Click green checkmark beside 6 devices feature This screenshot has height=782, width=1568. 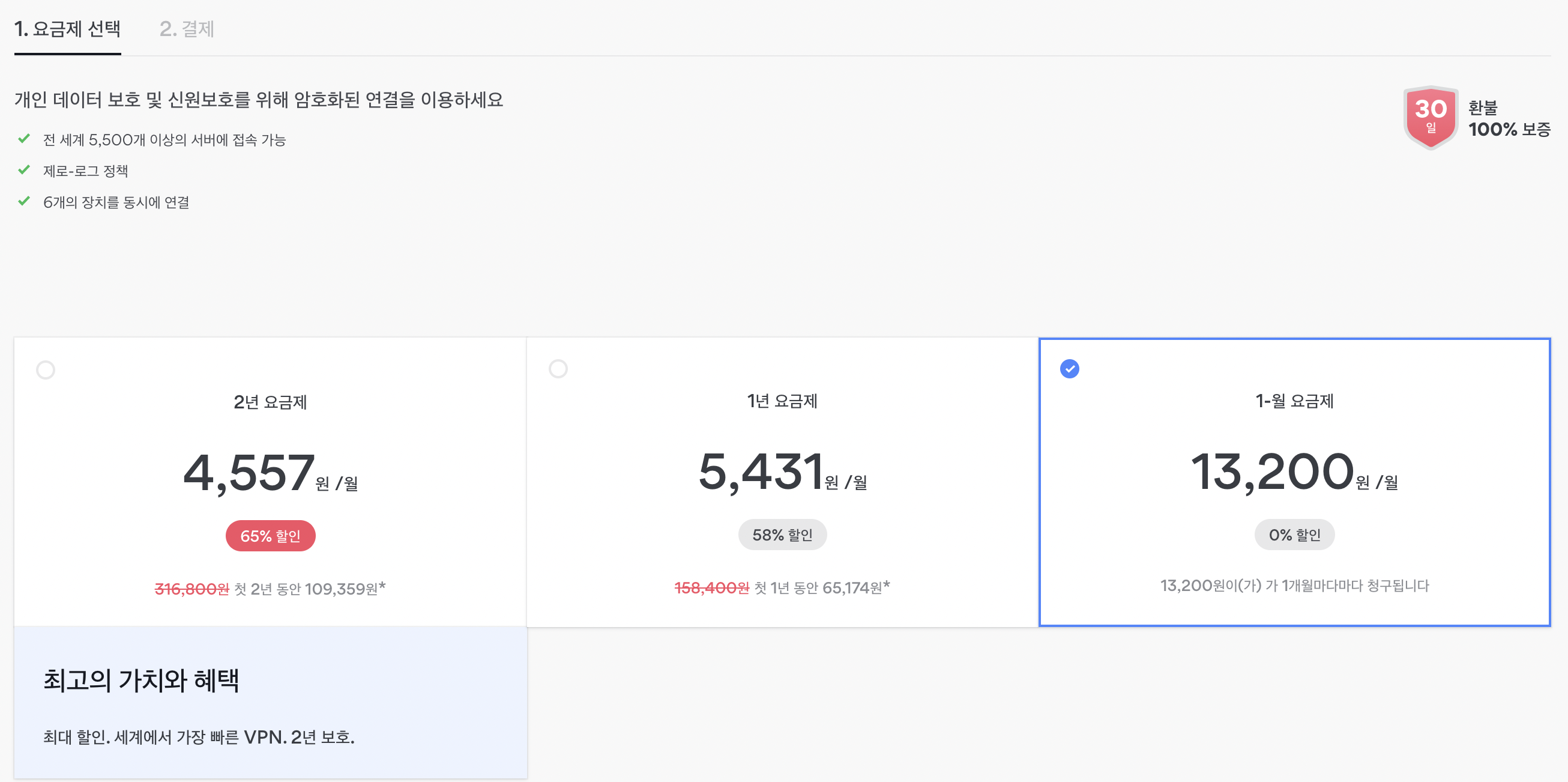[25, 201]
